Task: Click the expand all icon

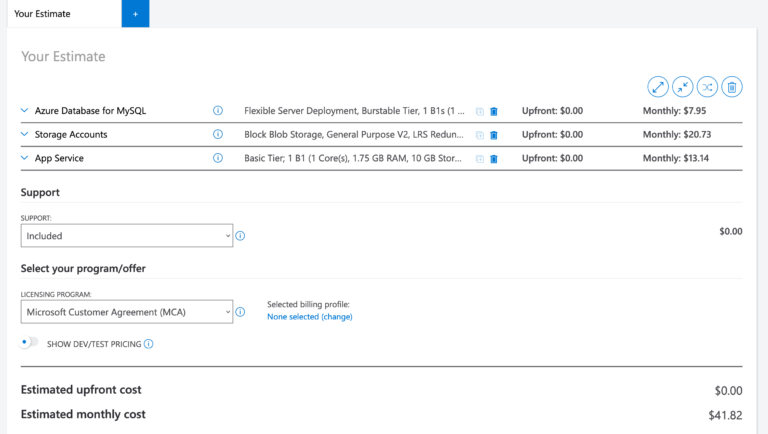Action: click(x=658, y=87)
